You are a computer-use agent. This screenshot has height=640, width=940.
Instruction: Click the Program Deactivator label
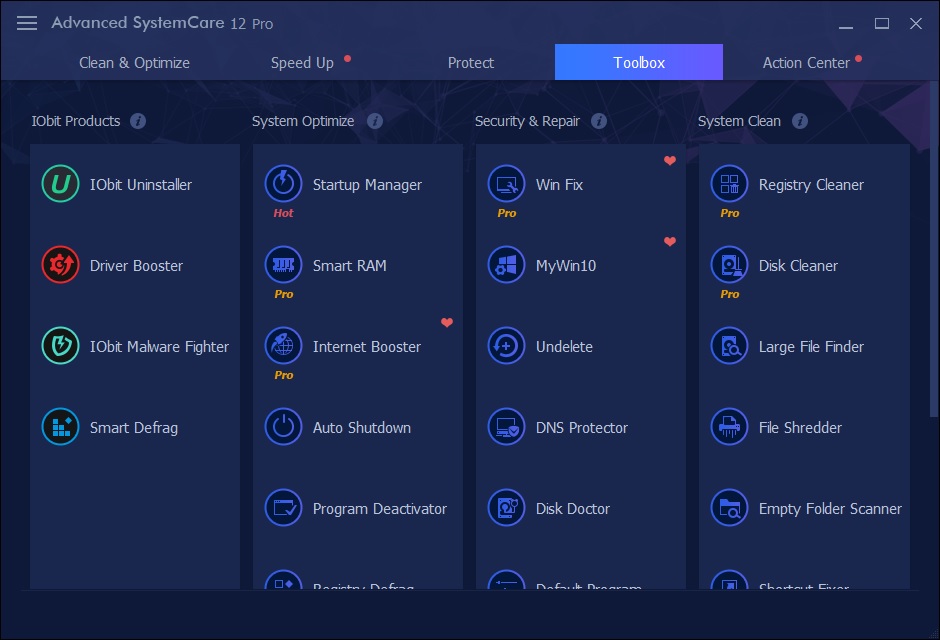[379, 509]
